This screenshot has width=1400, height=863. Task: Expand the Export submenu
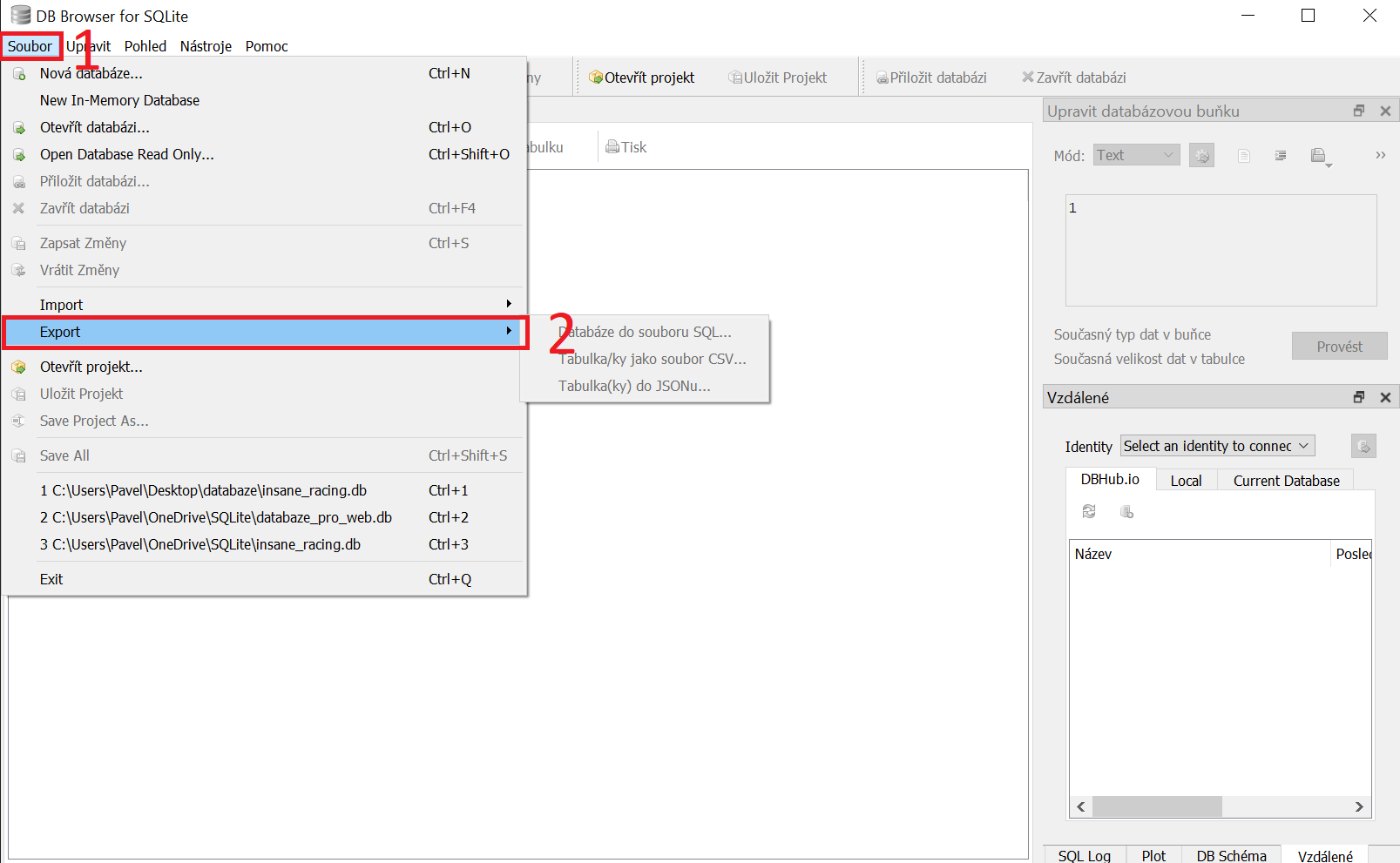[x=264, y=332]
